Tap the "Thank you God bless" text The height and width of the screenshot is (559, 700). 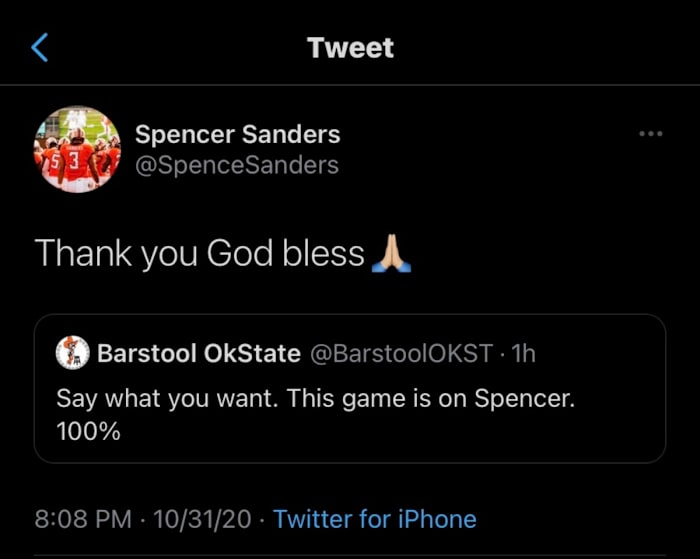[x=200, y=254]
